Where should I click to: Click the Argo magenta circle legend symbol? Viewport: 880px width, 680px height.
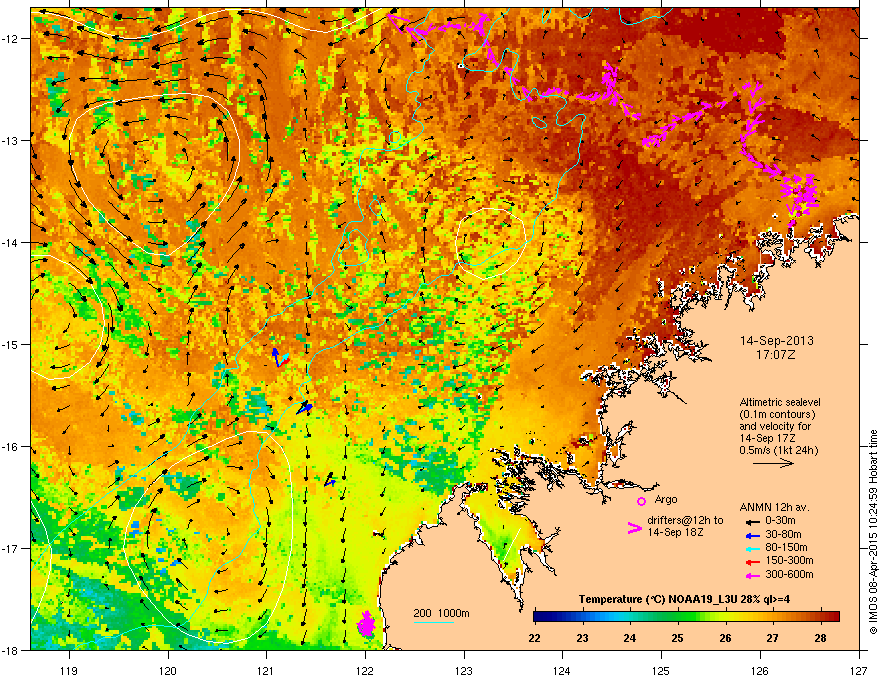(x=641, y=501)
